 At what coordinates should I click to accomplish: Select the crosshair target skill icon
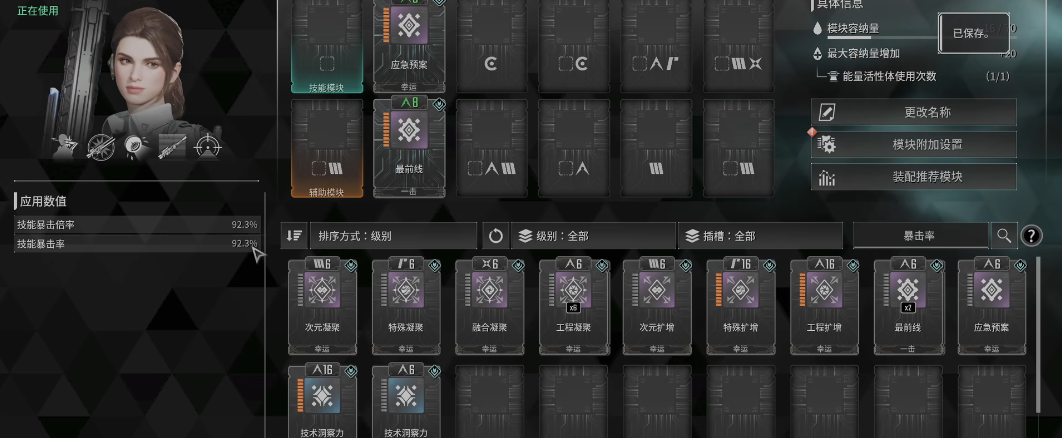click(x=208, y=146)
